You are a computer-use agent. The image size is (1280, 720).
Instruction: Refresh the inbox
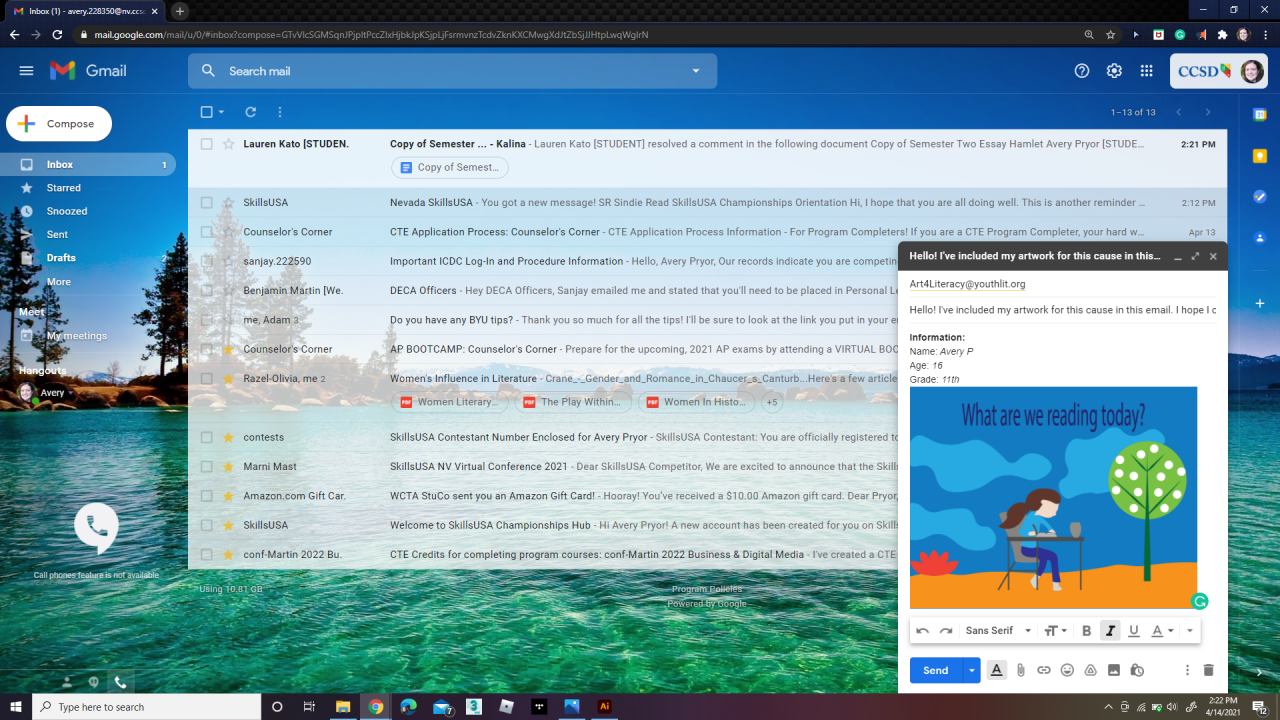[251, 112]
